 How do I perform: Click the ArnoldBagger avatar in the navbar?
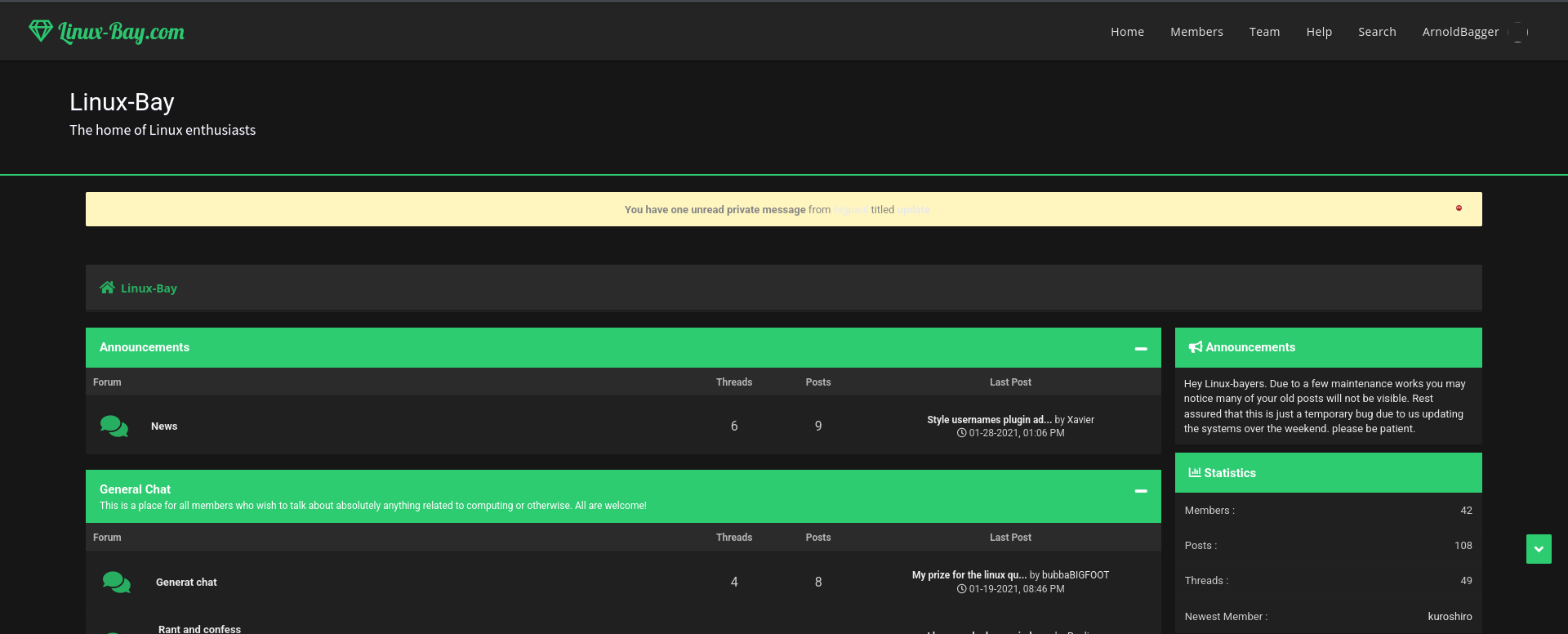pyautogui.click(x=1517, y=32)
